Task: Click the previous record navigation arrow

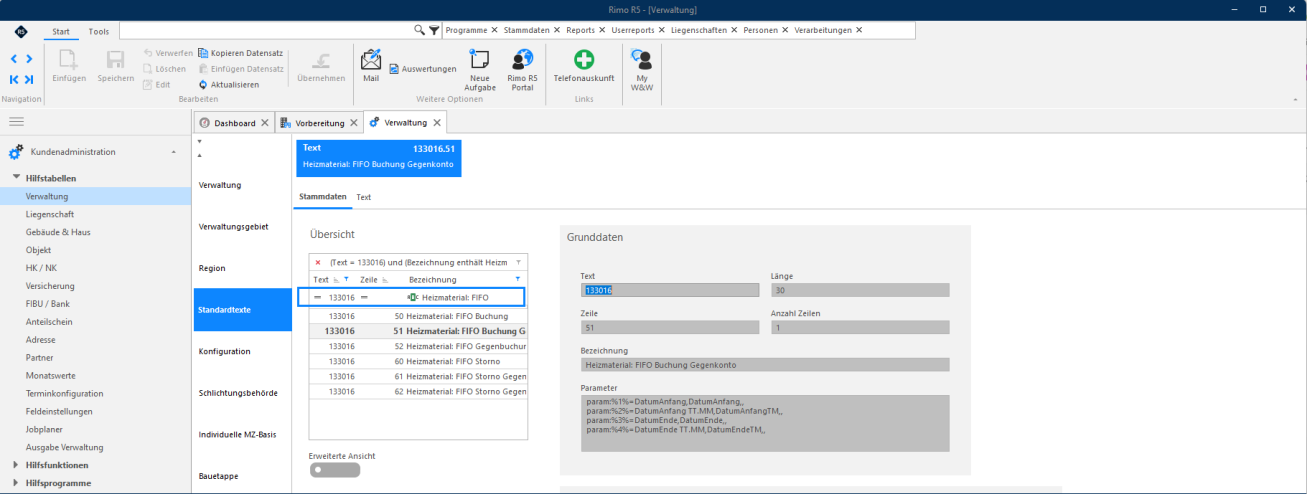Action: [14, 59]
